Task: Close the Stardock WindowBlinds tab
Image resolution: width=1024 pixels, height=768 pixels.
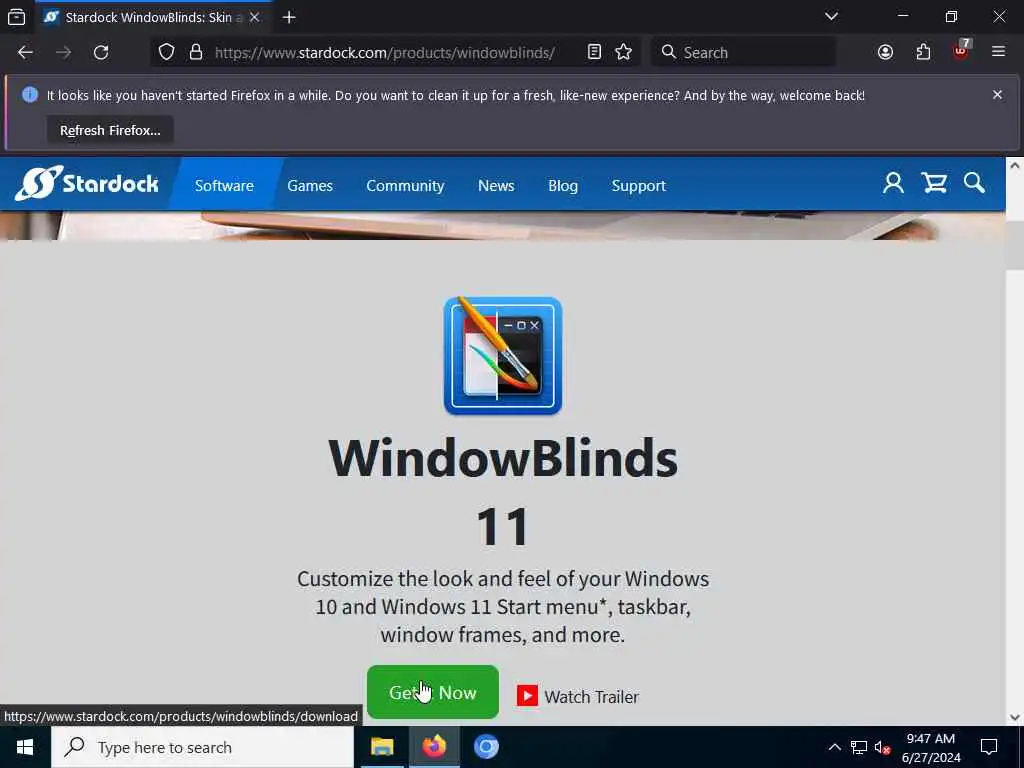Action: [x=255, y=18]
